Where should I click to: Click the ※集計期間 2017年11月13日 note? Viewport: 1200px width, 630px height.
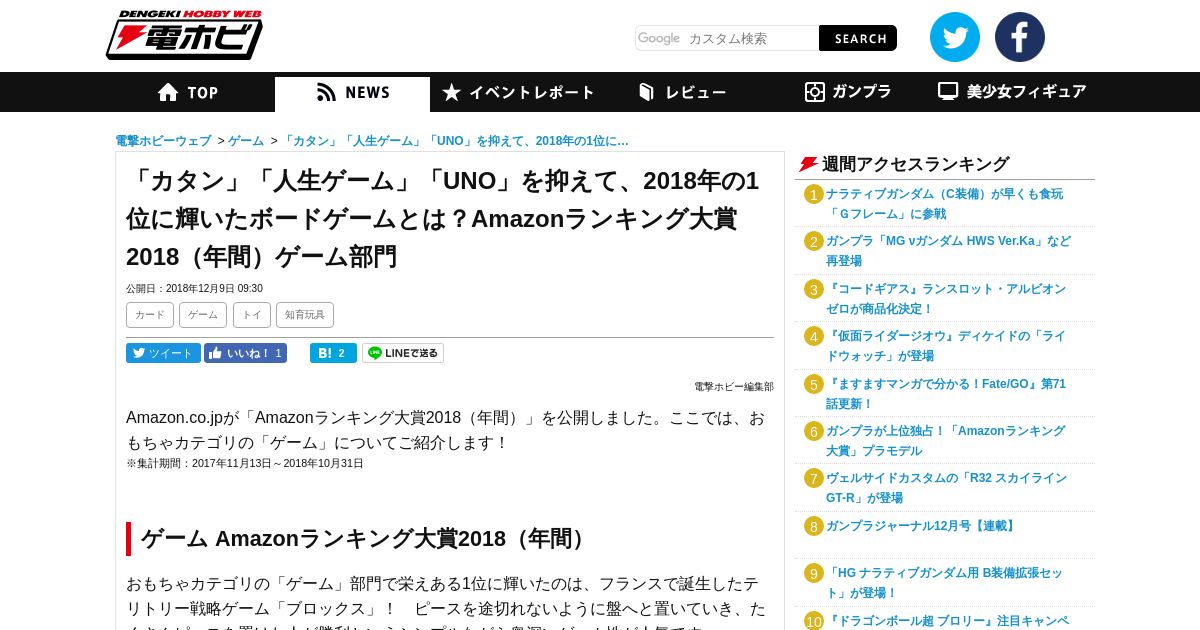(x=245, y=464)
